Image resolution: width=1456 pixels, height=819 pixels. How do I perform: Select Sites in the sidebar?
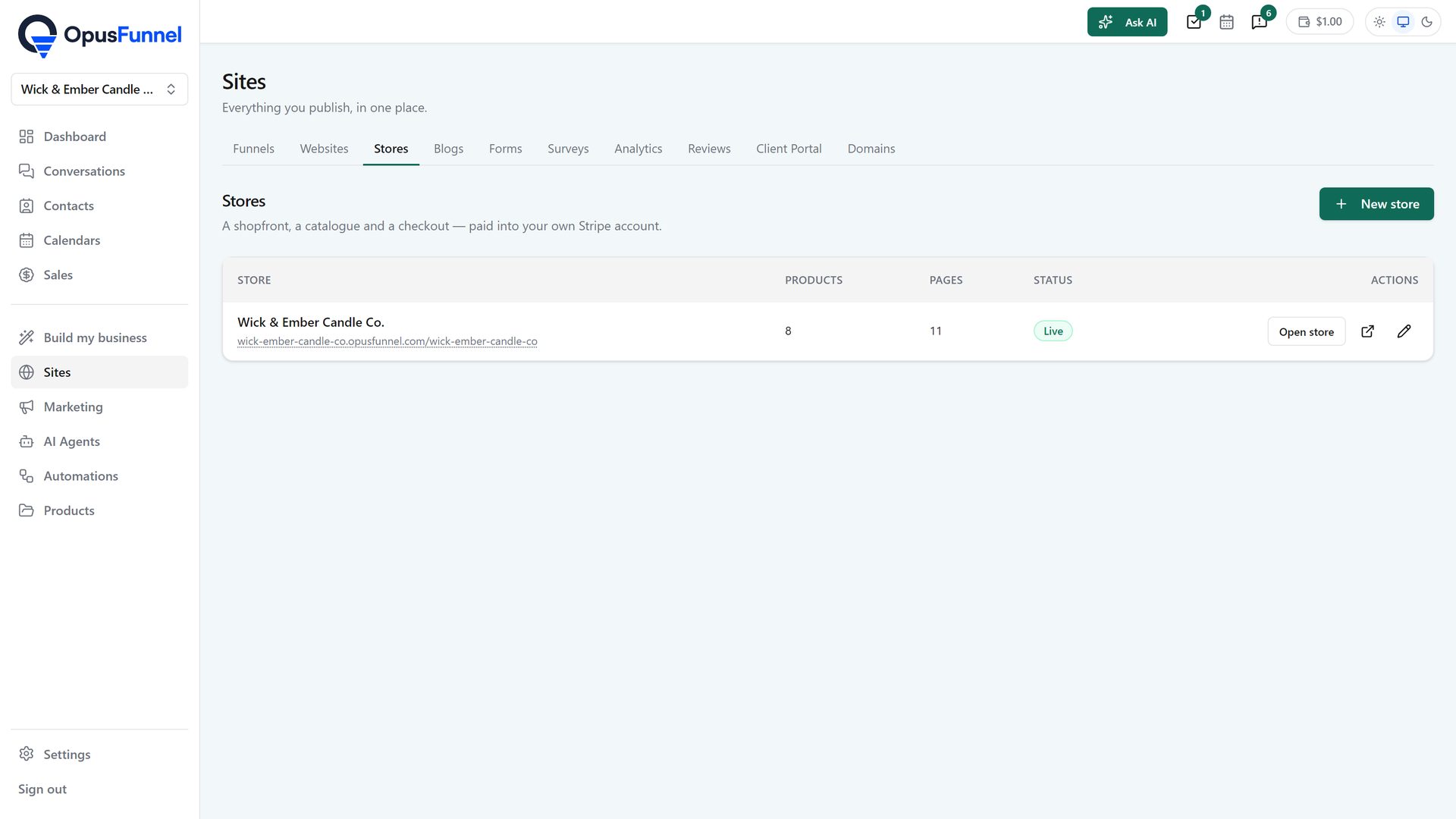[99, 372]
